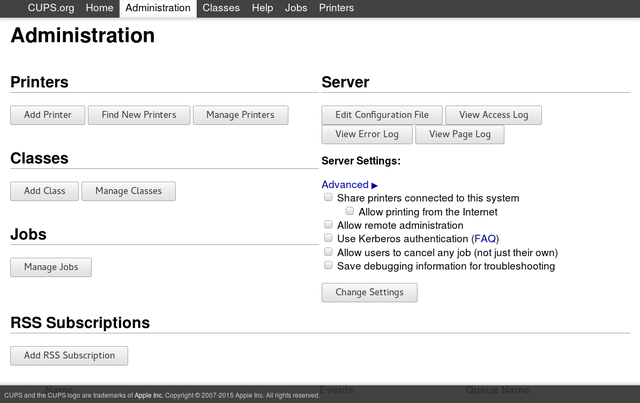Add an RSS Subscription
Viewport: 640px width, 403px height.
(69, 355)
